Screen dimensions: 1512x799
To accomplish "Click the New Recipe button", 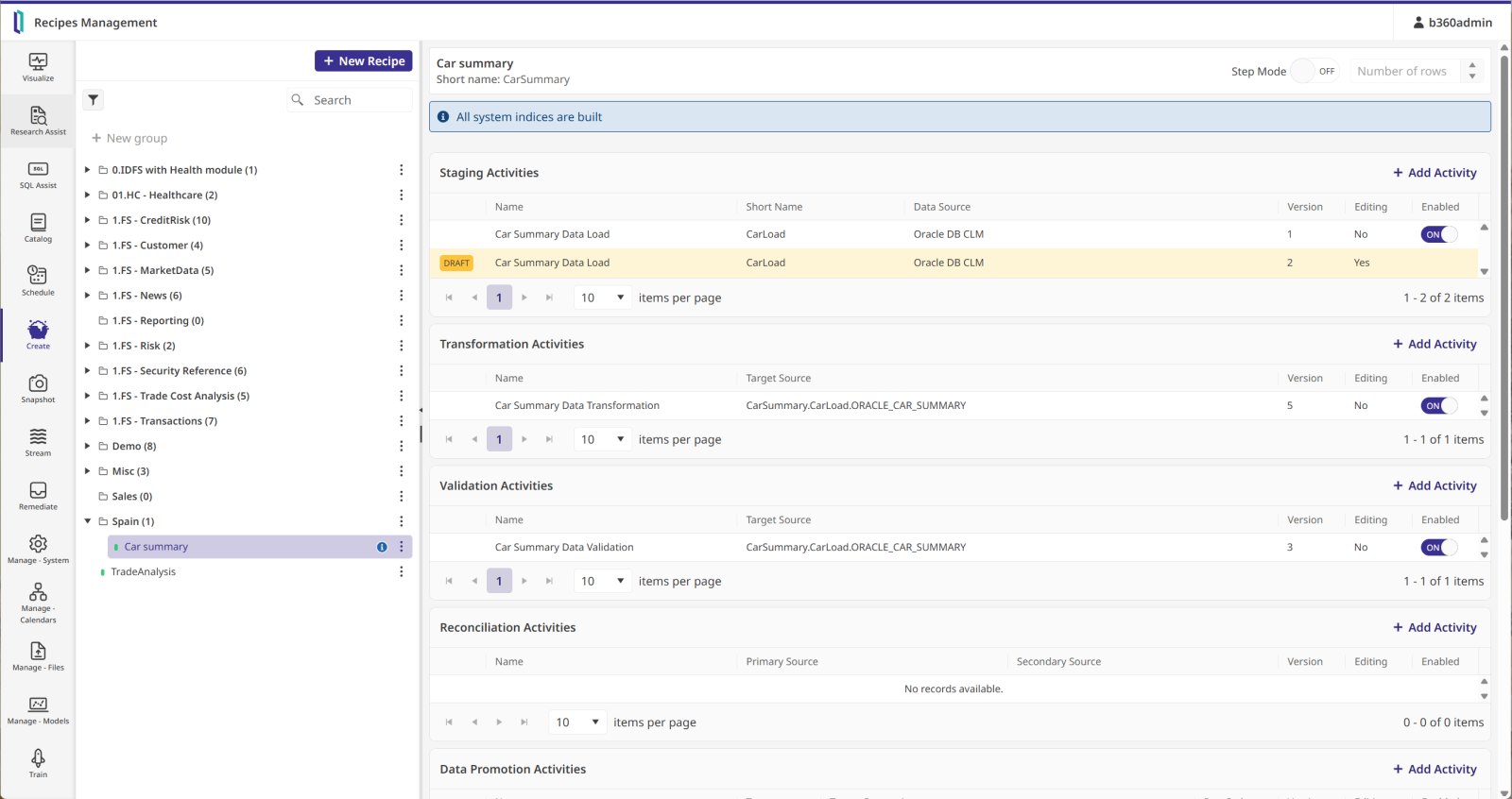I will tap(364, 61).
